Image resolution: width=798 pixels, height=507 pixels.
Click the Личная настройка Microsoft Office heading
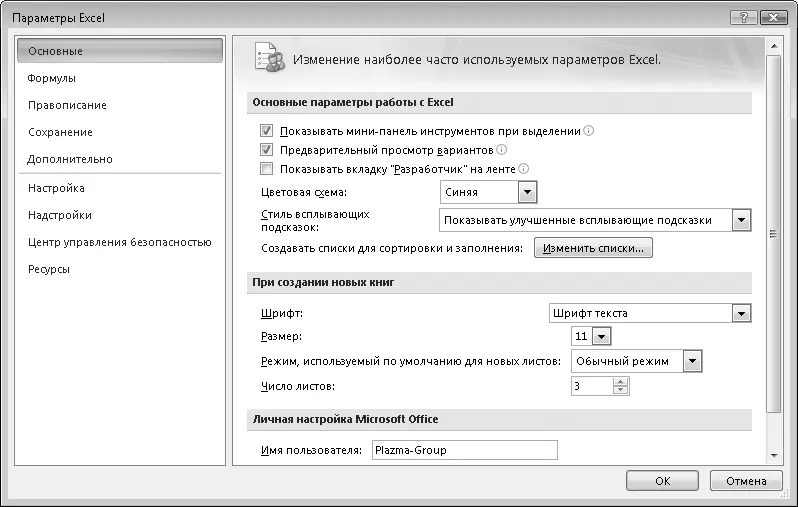[x=346, y=419]
